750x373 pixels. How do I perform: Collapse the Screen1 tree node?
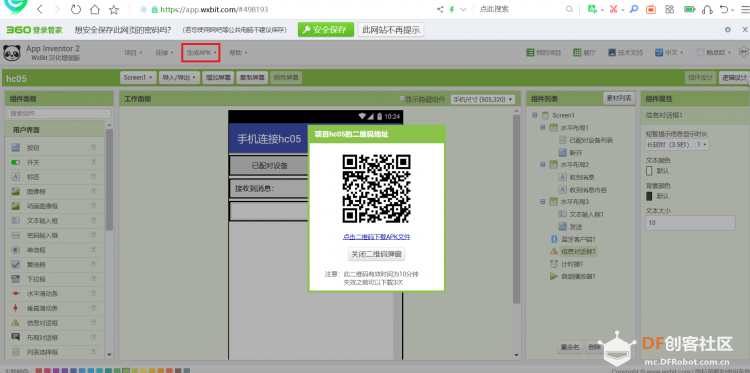(534, 115)
